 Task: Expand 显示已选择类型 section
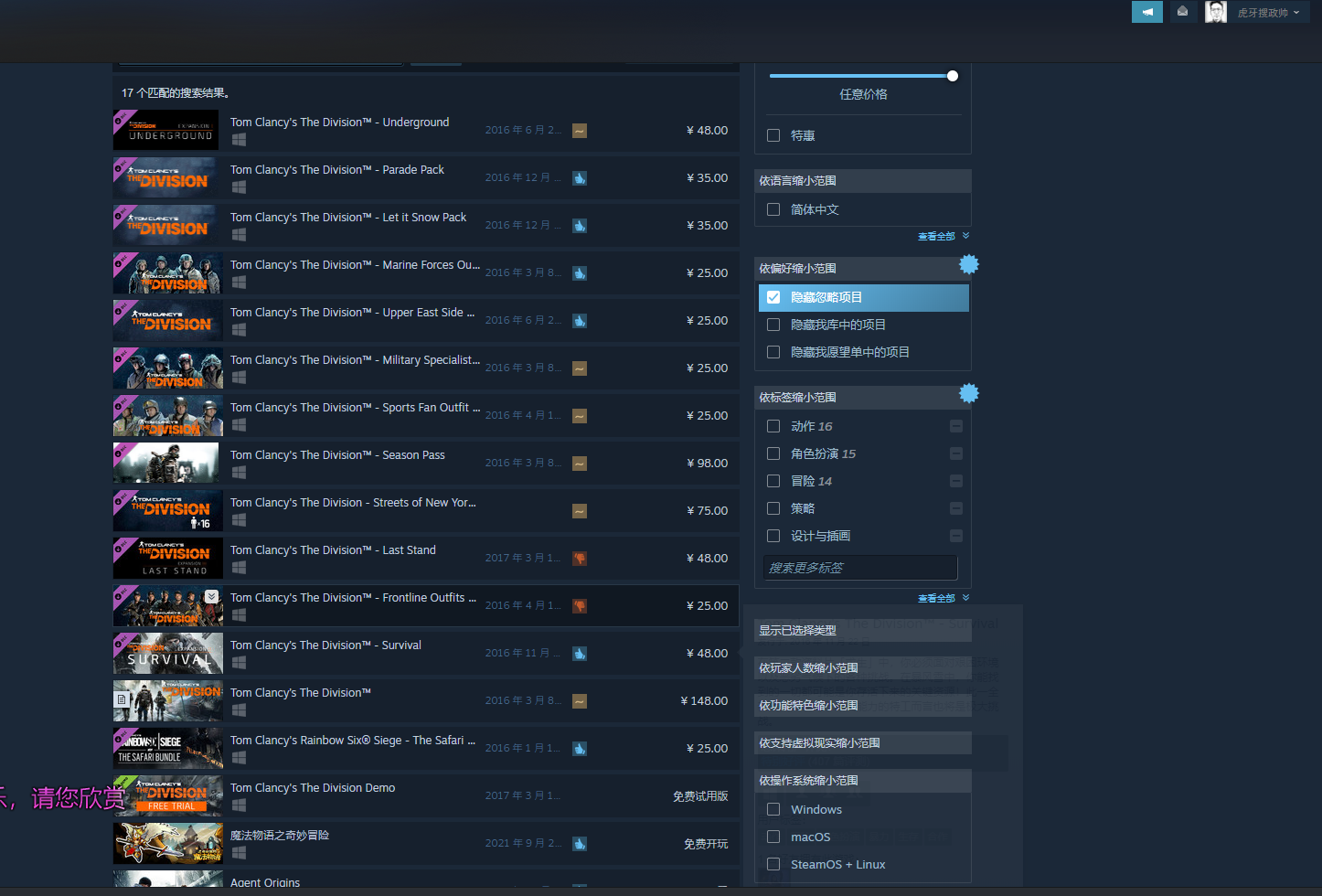[863, 630]
